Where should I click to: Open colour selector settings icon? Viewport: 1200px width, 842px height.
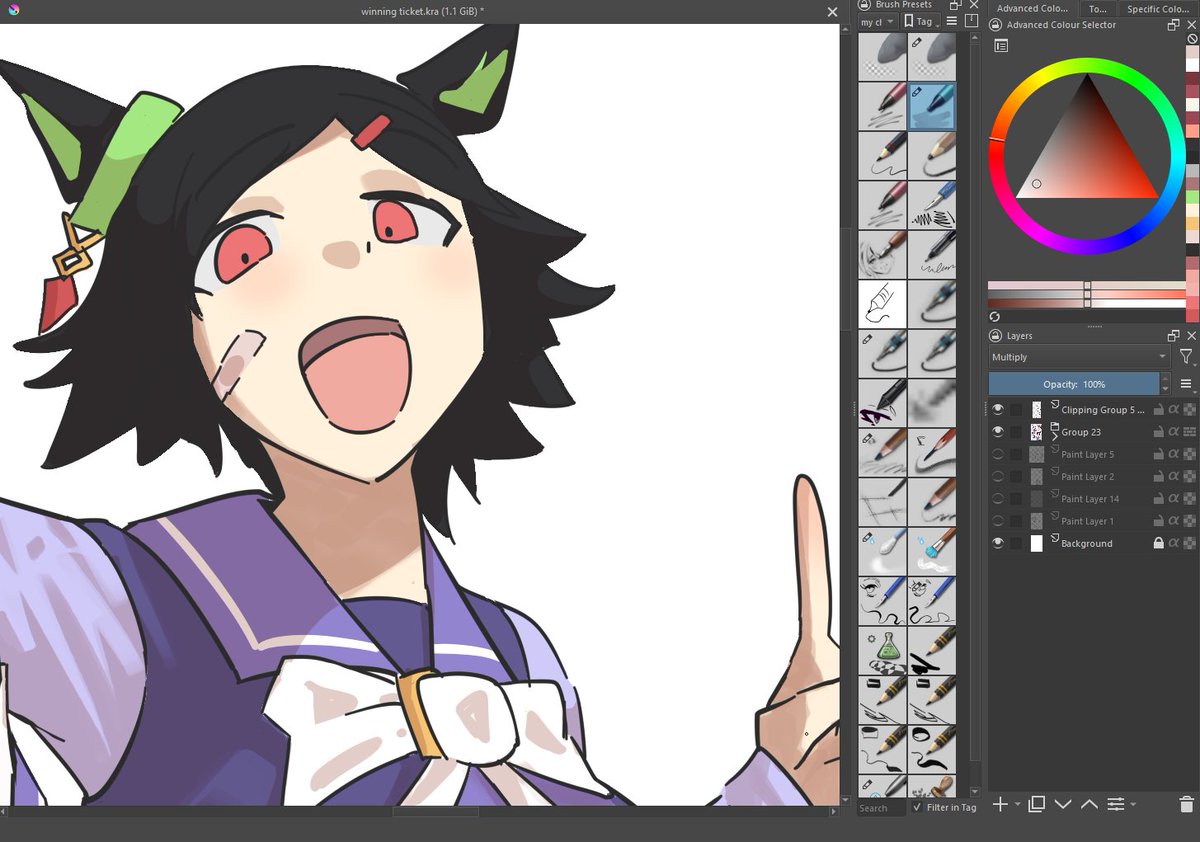1001,45
